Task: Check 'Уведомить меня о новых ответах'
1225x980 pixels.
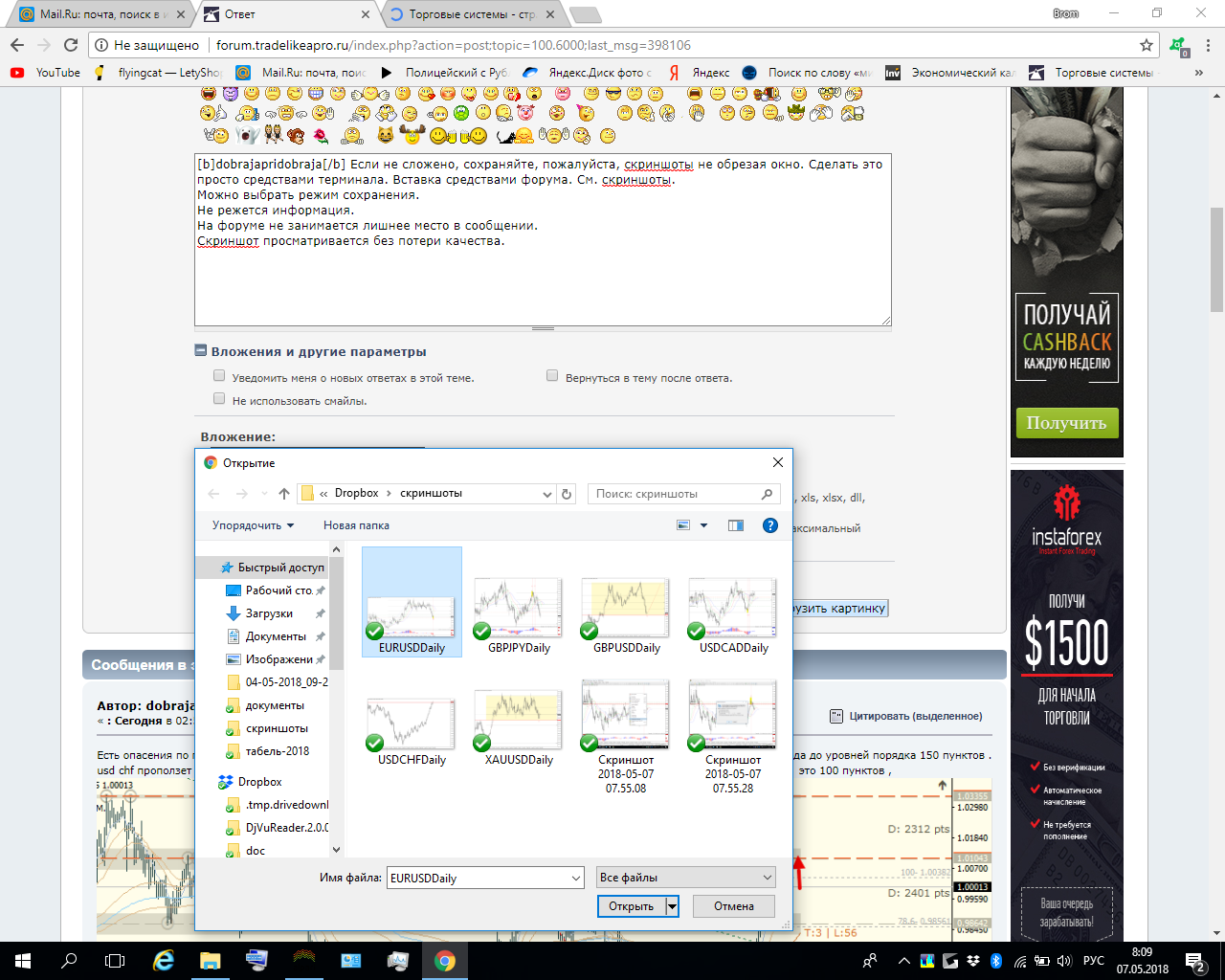Action: [x=219, y=376]
